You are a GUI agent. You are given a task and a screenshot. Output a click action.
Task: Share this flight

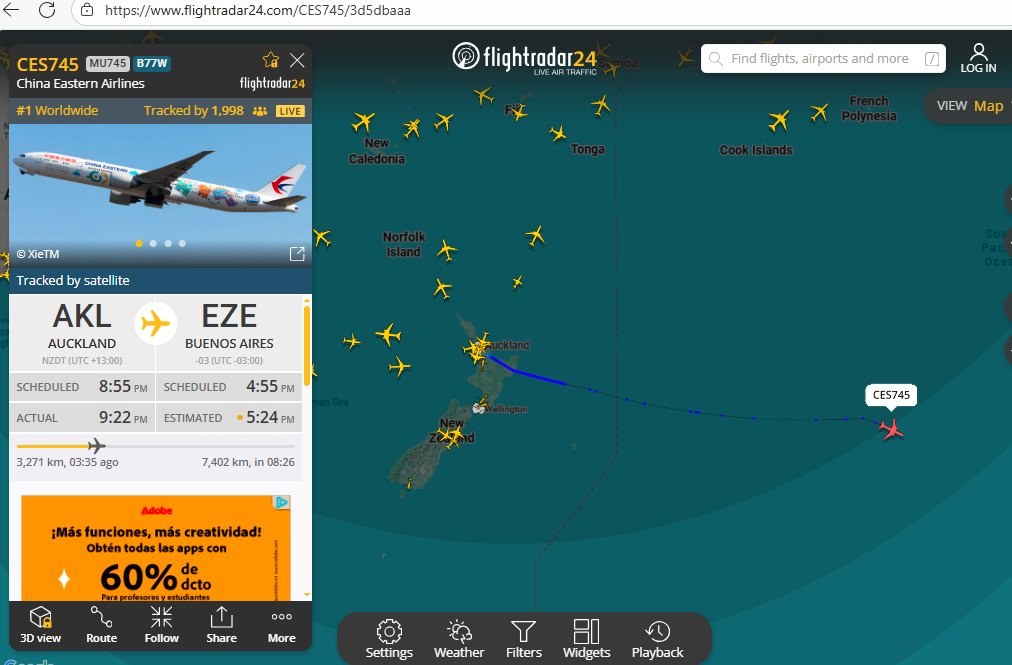click(x=221, y=624)
